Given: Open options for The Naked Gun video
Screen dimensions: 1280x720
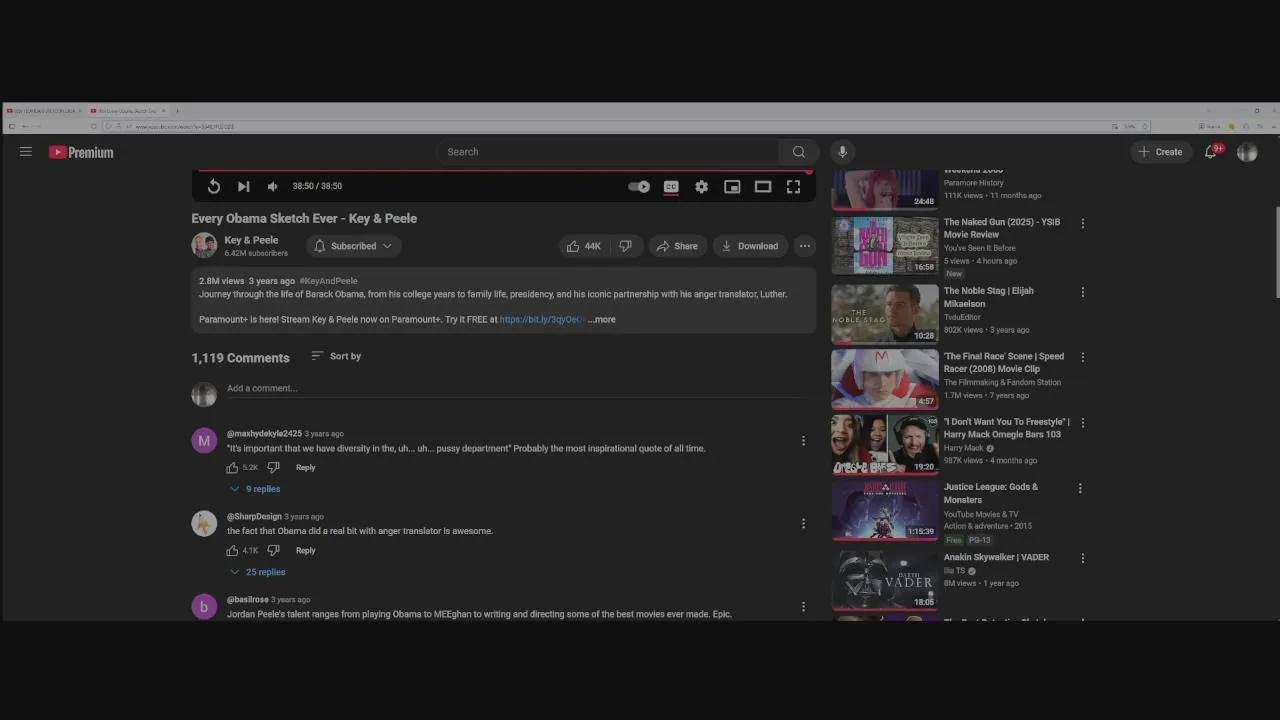Looking at the screenshot, I should tap(1082, 223).
